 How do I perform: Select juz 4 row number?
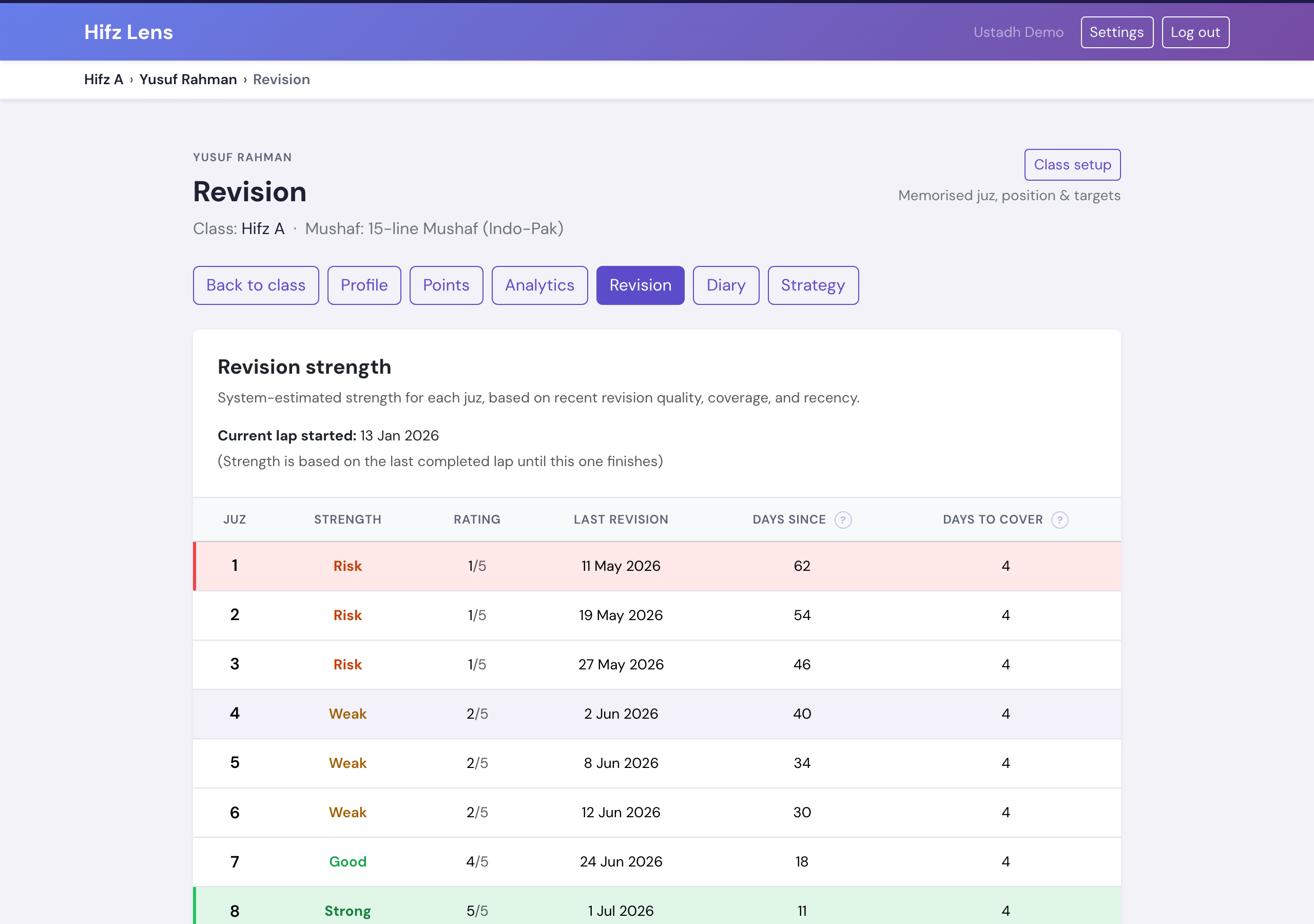pyautogui.click(x=235, y=714)
